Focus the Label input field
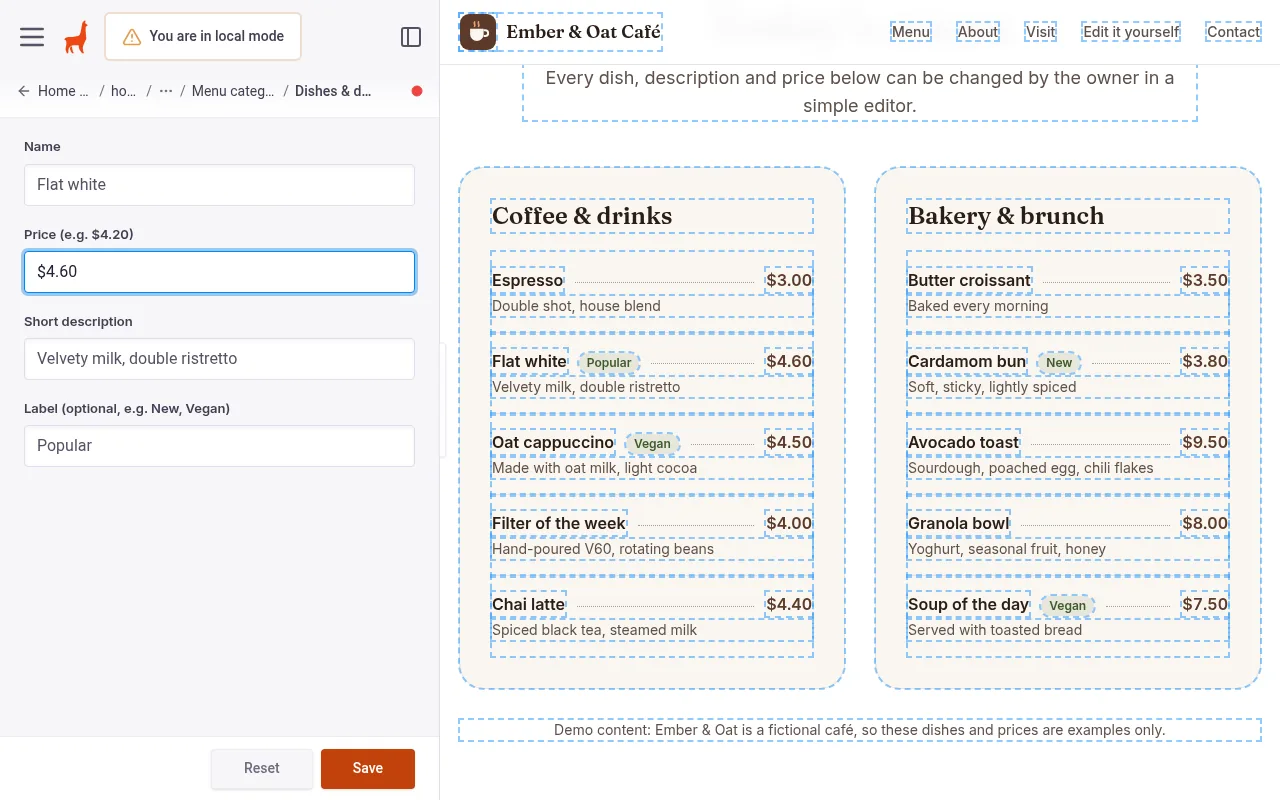Screen dimensions: 1280x800 coord(219,446)
